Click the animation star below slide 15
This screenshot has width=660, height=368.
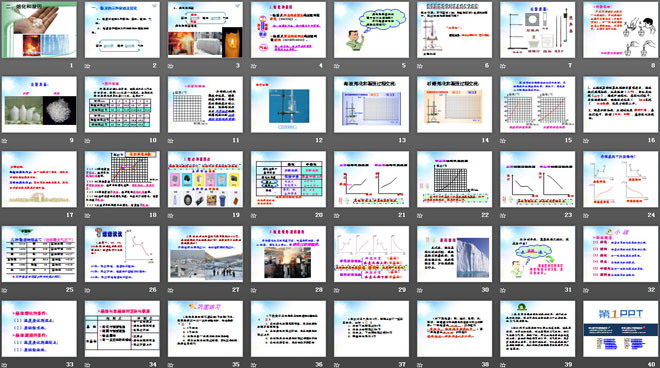503,141
